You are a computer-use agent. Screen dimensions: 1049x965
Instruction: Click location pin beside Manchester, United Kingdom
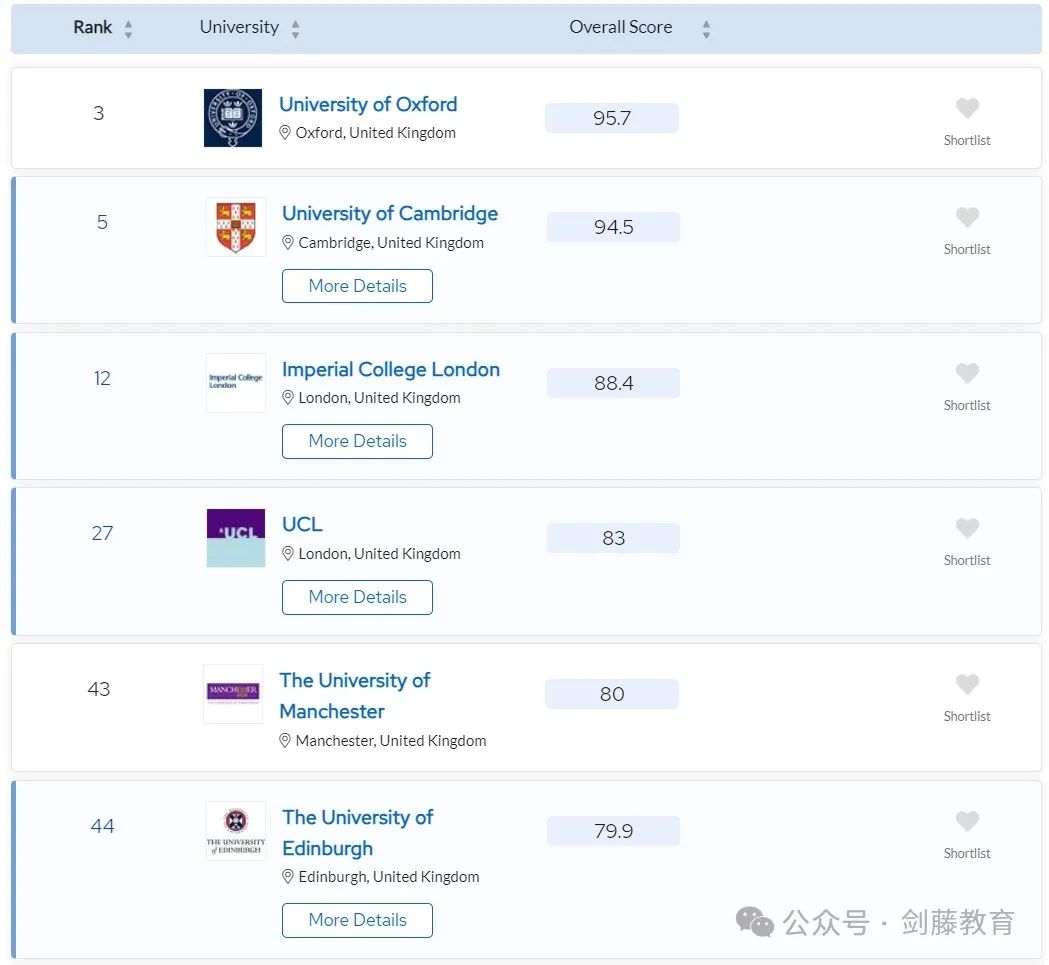[285, 740]
